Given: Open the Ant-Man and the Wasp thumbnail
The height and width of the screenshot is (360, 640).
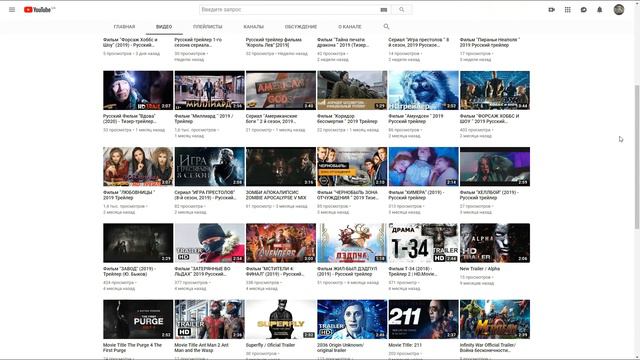Looking at the screenshot, I should point(209,319).
